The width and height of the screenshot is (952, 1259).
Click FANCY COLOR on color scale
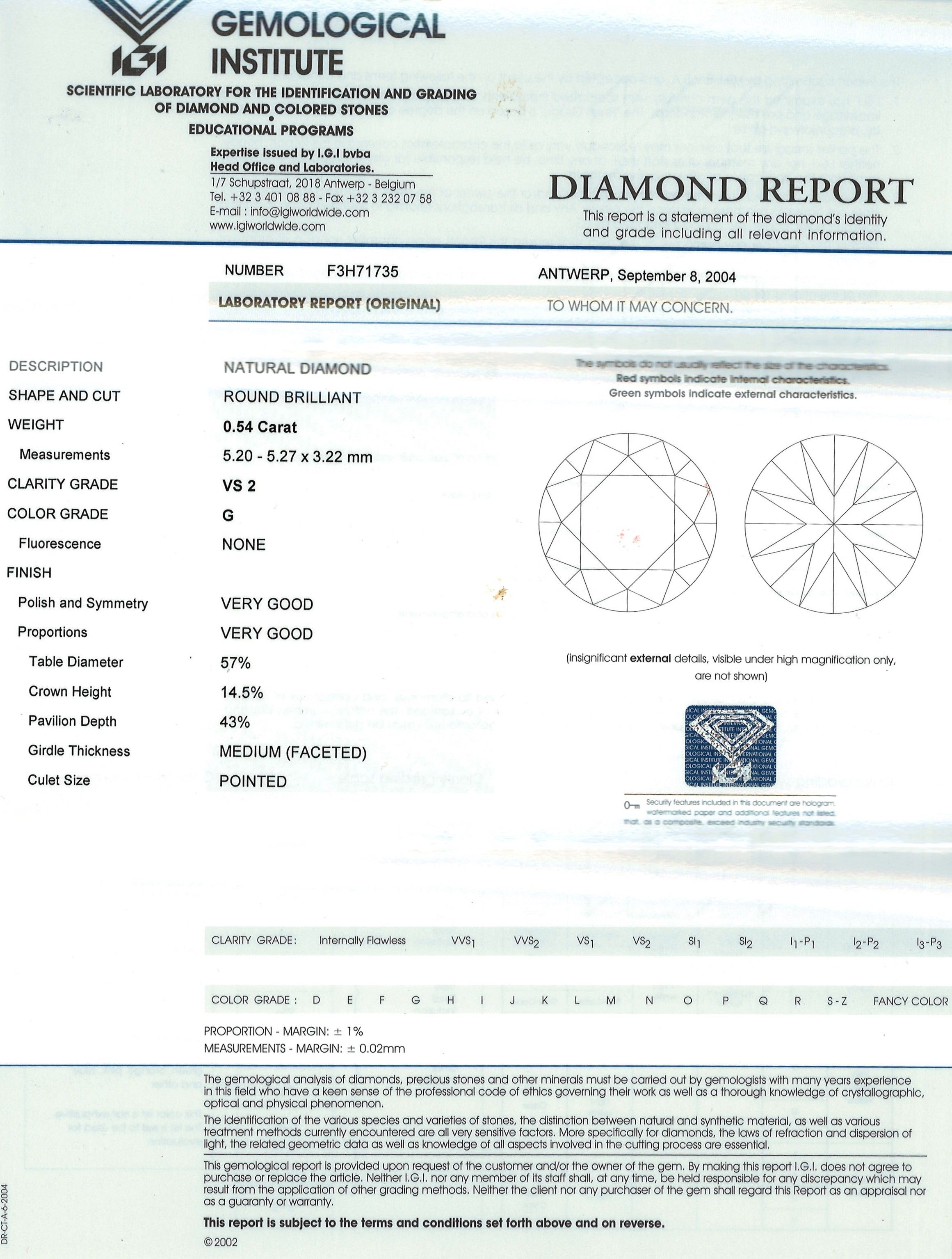[x=911, y=1001]
